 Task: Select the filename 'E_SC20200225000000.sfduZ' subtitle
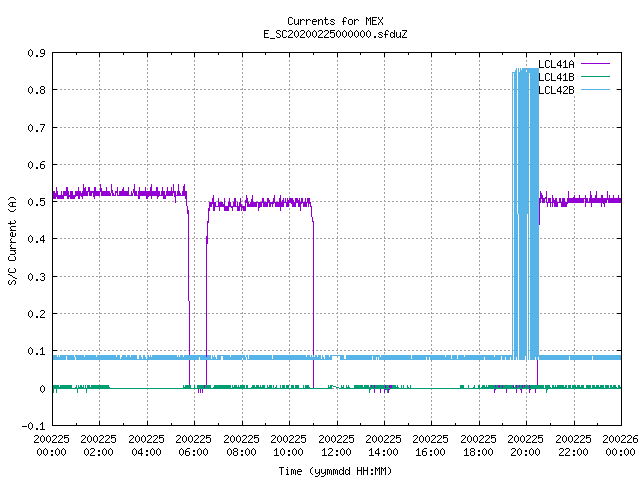335,34
